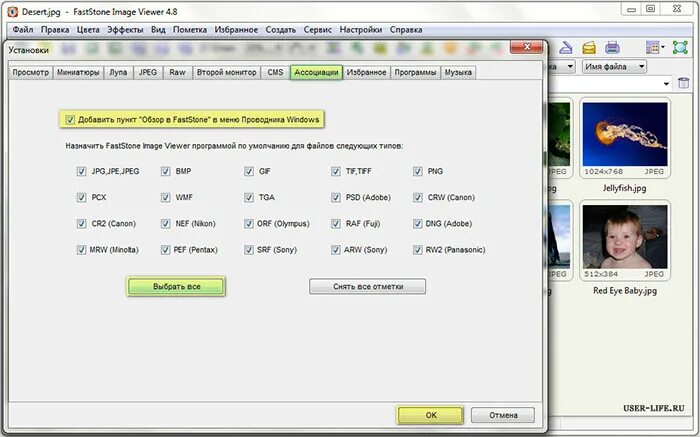Switch to the Миниатюры tab
This screenshot has height=437, width=700.
click(78, 72)
